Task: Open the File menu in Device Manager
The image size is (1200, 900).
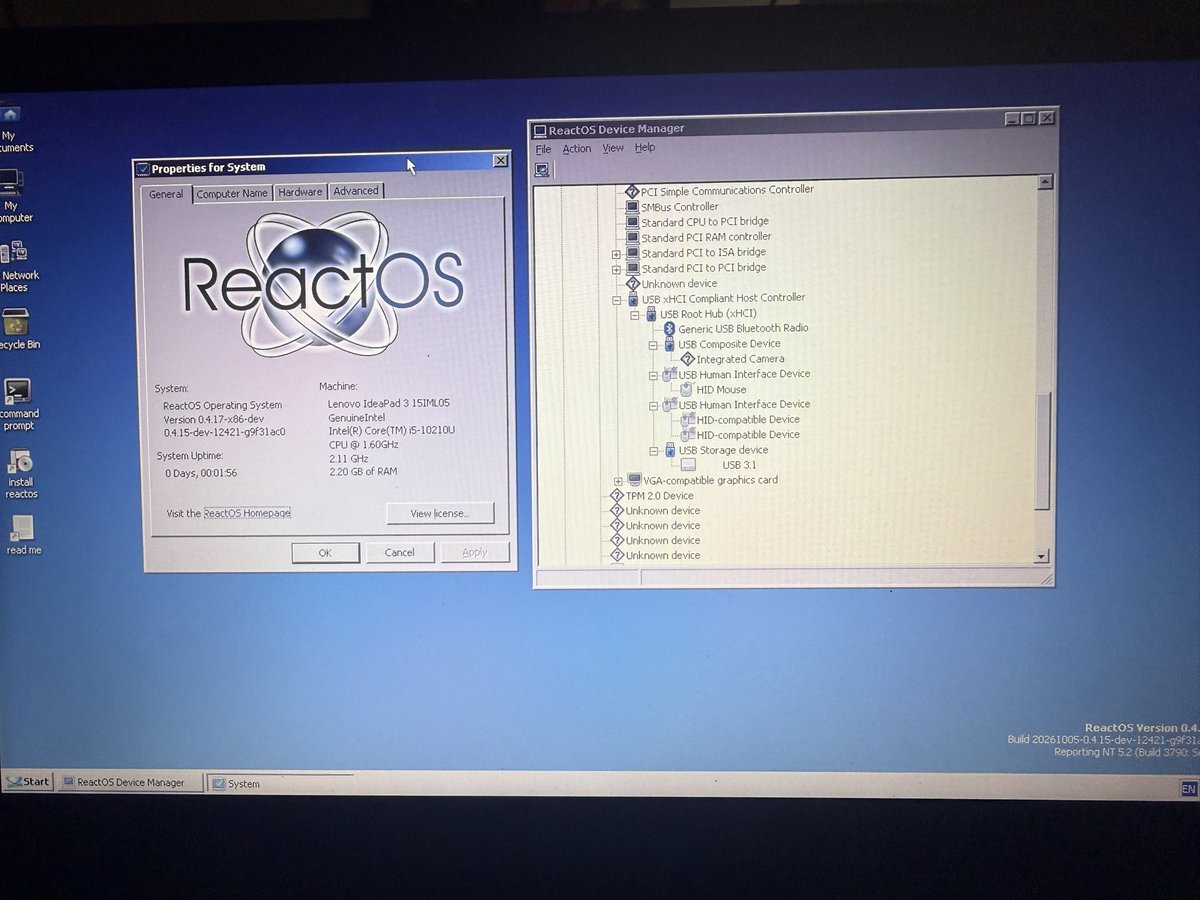Action: coord(543,149)
